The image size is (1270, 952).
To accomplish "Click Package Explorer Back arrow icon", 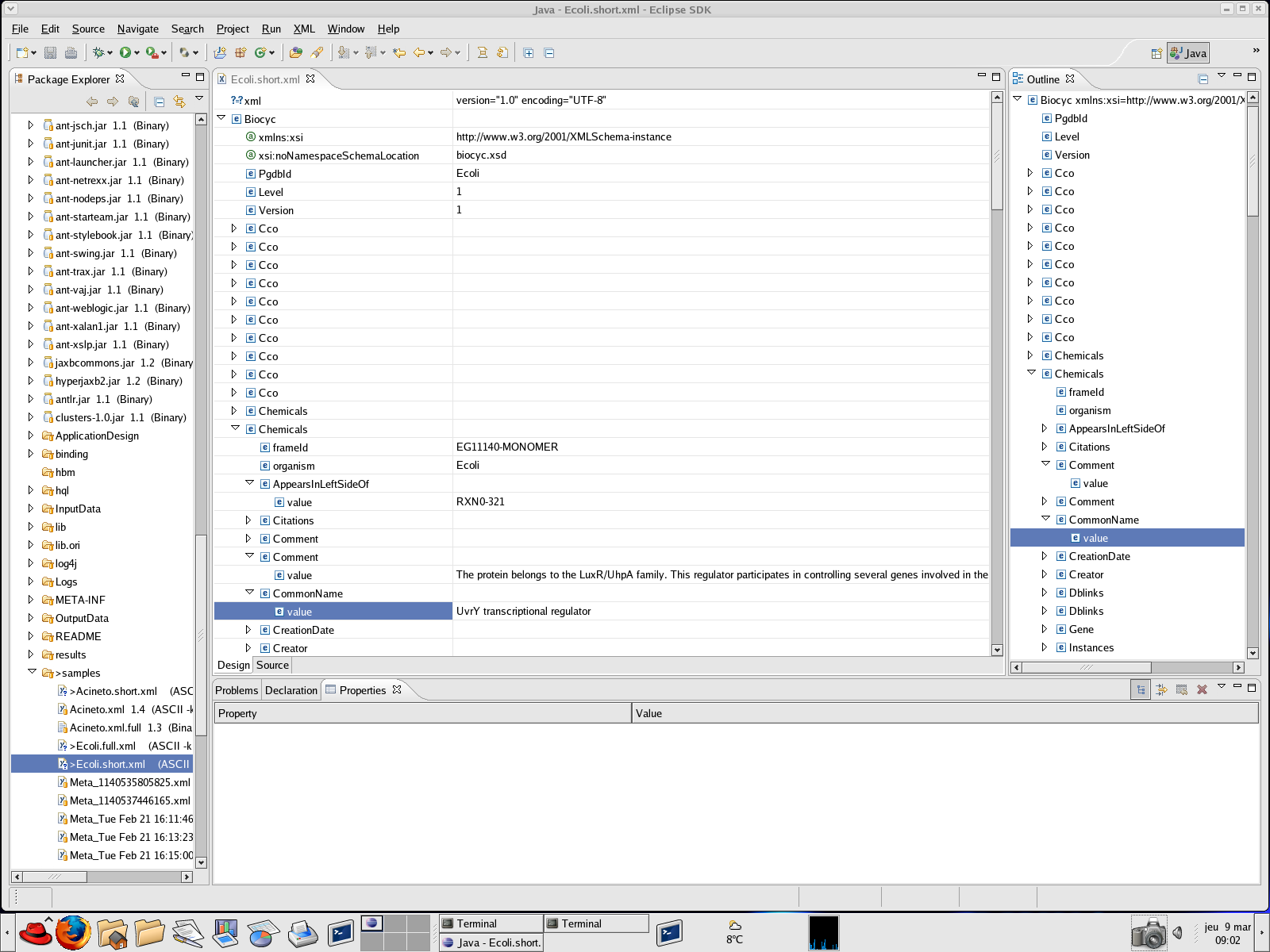I will [x=92, y=101].
